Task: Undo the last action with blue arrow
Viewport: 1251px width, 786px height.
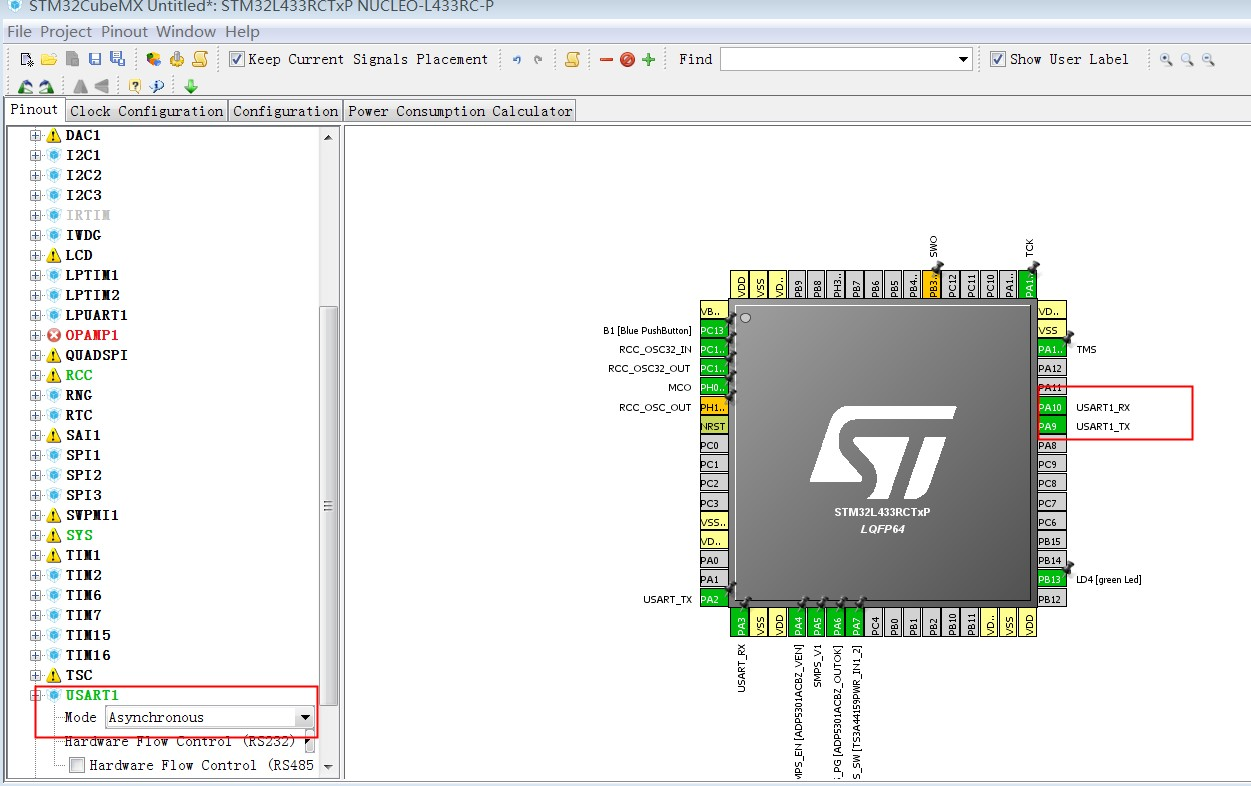Action: [517, 60]
